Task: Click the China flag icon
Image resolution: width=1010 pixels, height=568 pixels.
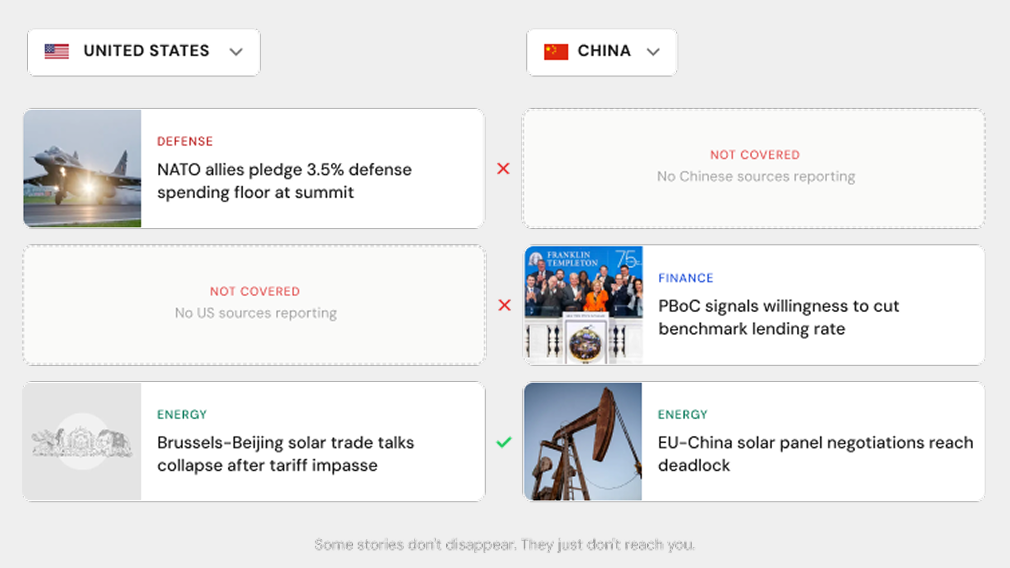Action: 556,52
